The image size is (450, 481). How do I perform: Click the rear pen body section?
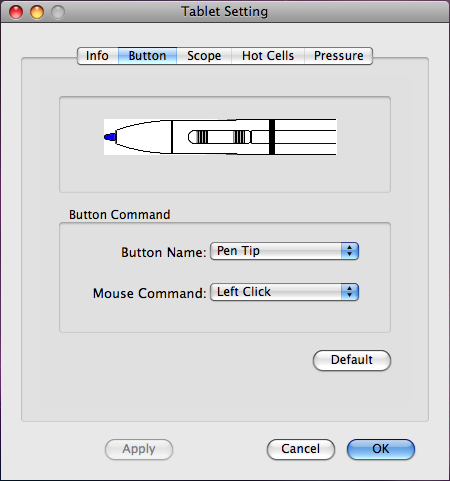306,137
